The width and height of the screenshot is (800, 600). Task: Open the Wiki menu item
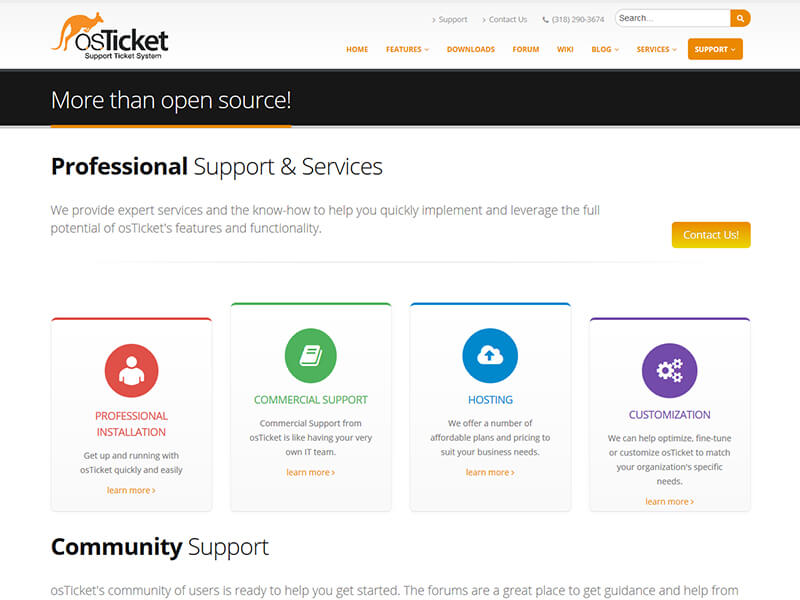565,49
